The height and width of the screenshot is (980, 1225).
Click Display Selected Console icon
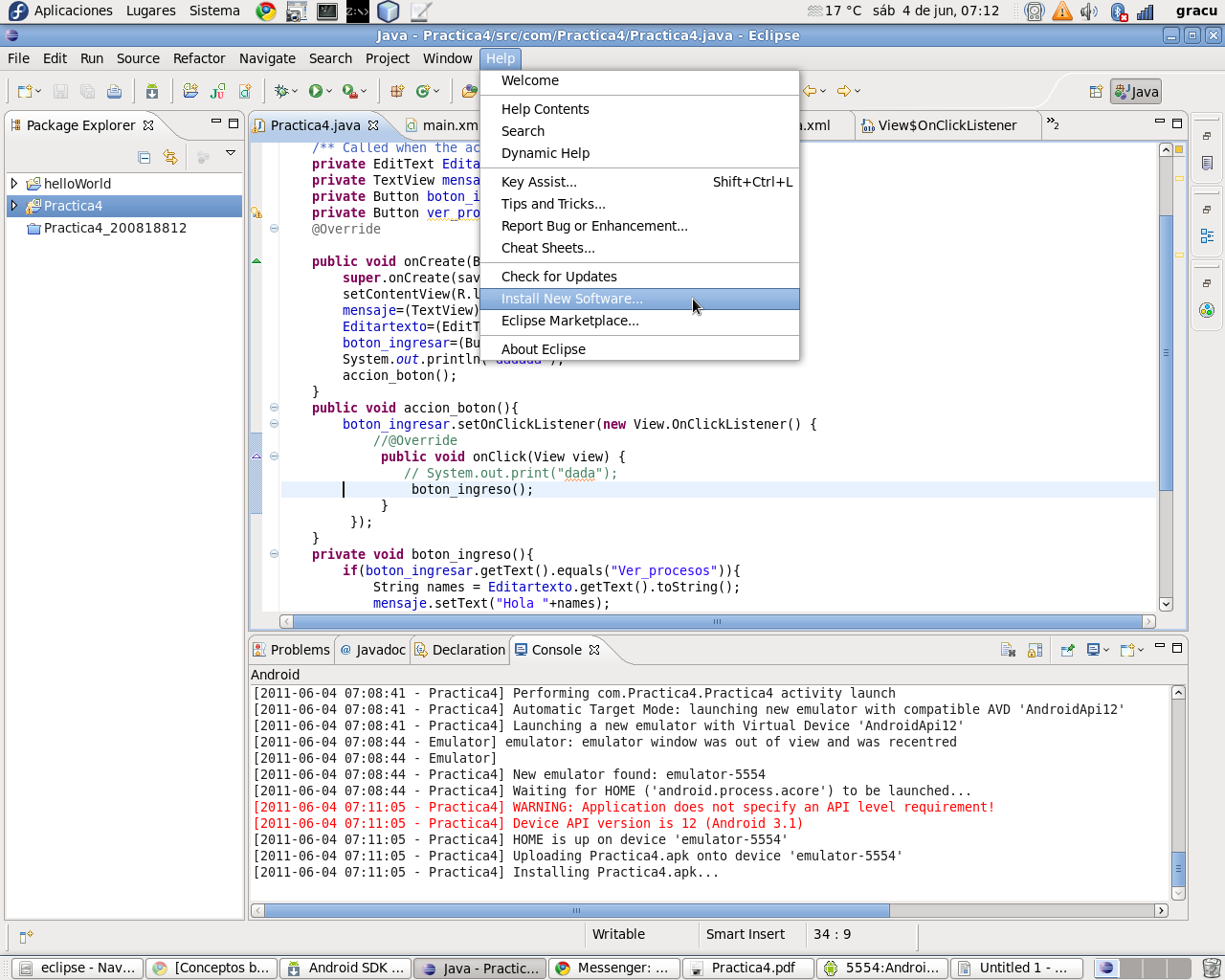(x=1093, y=650)
